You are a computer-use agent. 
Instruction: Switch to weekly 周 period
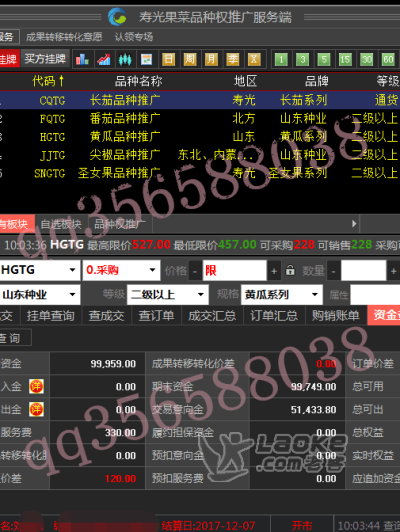coord(190,59)
